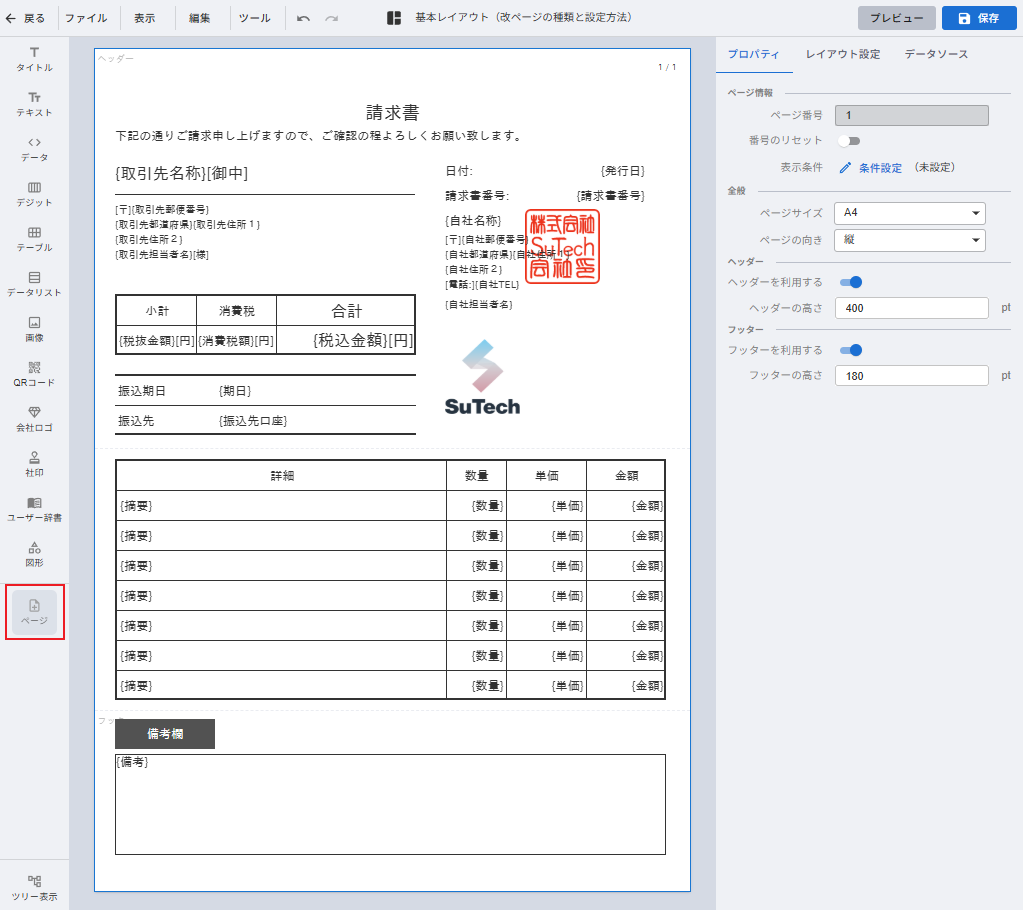Open ツリー表示 tree view
1023x910 pixels.
click(34, 887)
